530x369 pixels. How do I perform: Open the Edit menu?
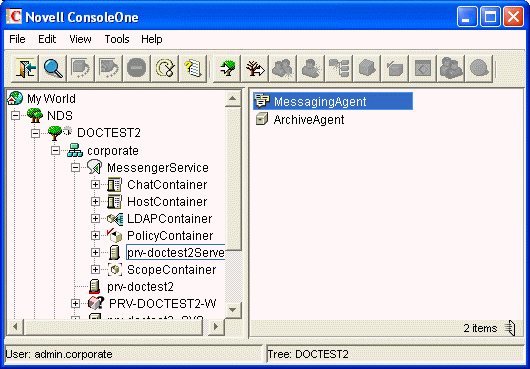[x=47, y=39]
